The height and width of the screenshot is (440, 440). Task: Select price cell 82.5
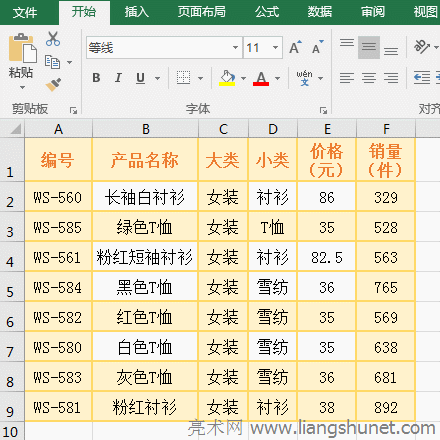[x=327, y=257]
